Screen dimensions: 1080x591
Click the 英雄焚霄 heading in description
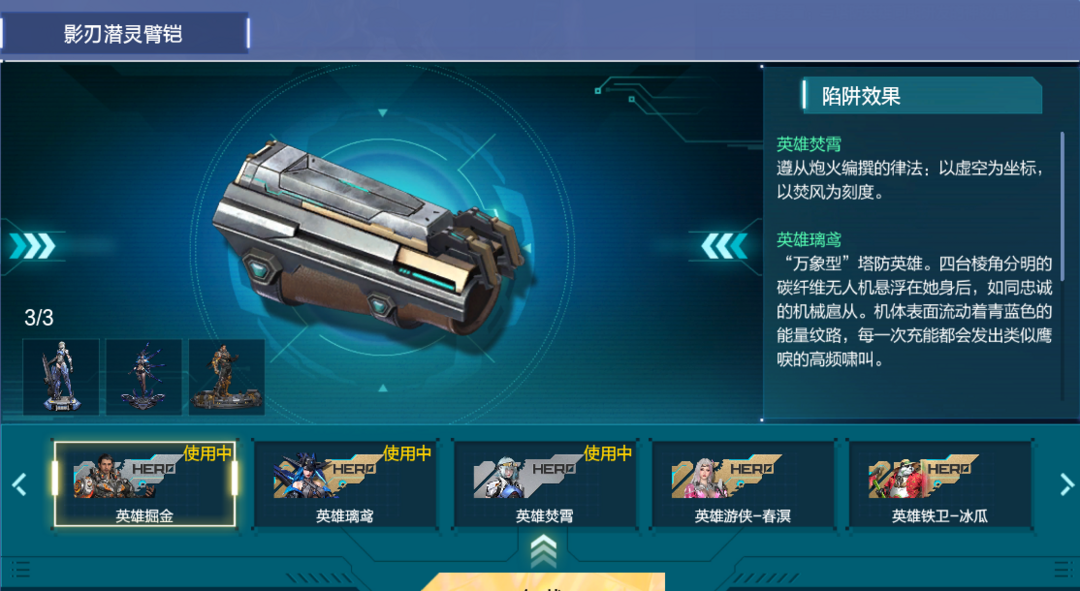click(x=809, y=145)
